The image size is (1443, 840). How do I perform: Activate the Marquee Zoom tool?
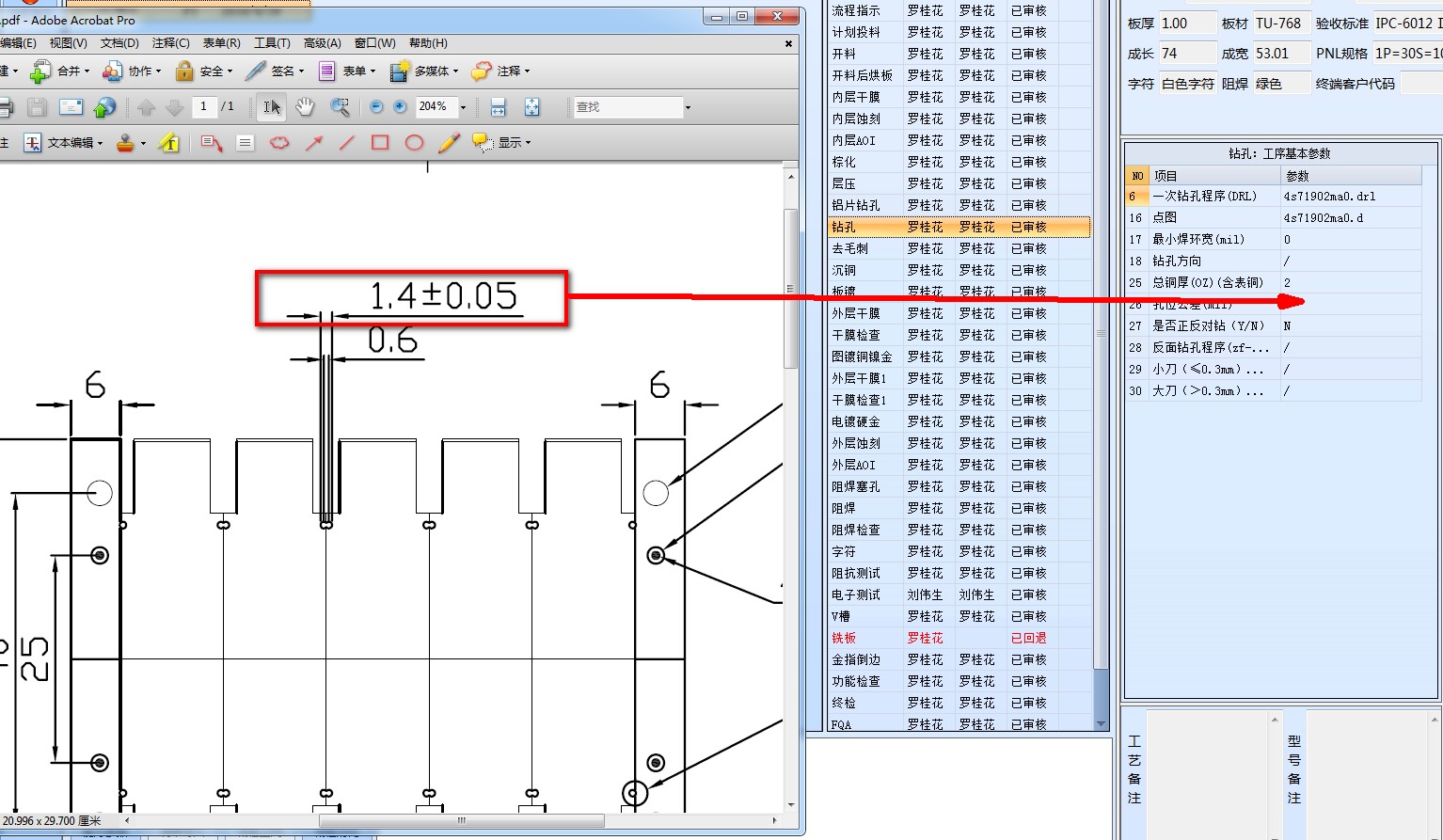[340, 107]
